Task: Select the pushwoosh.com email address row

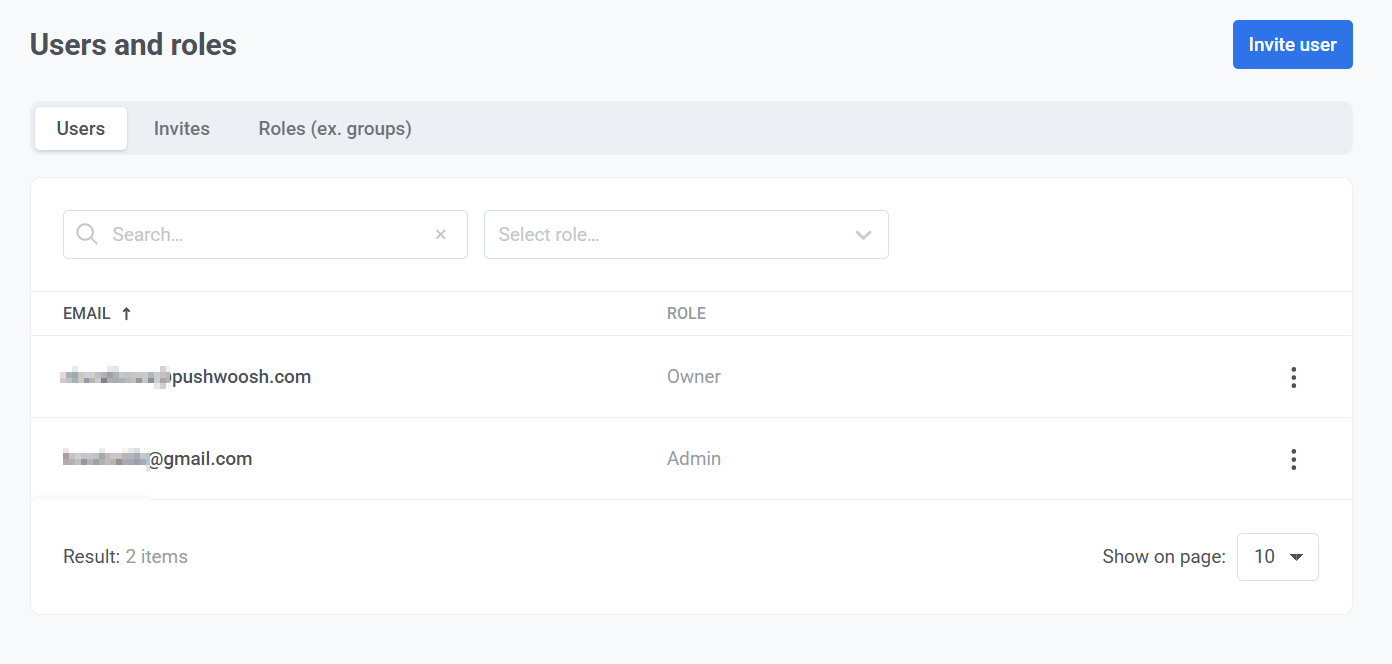Action: 186,377
